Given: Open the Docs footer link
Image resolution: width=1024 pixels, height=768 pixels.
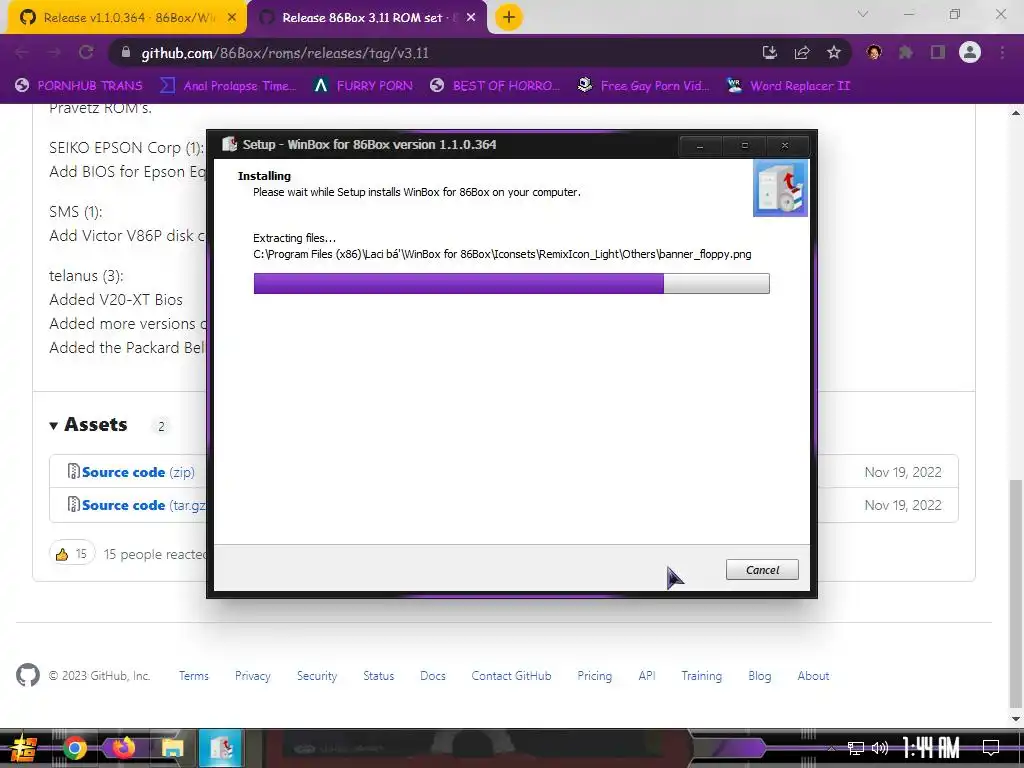Looking at the screenshot, I should tap(433, 676).
